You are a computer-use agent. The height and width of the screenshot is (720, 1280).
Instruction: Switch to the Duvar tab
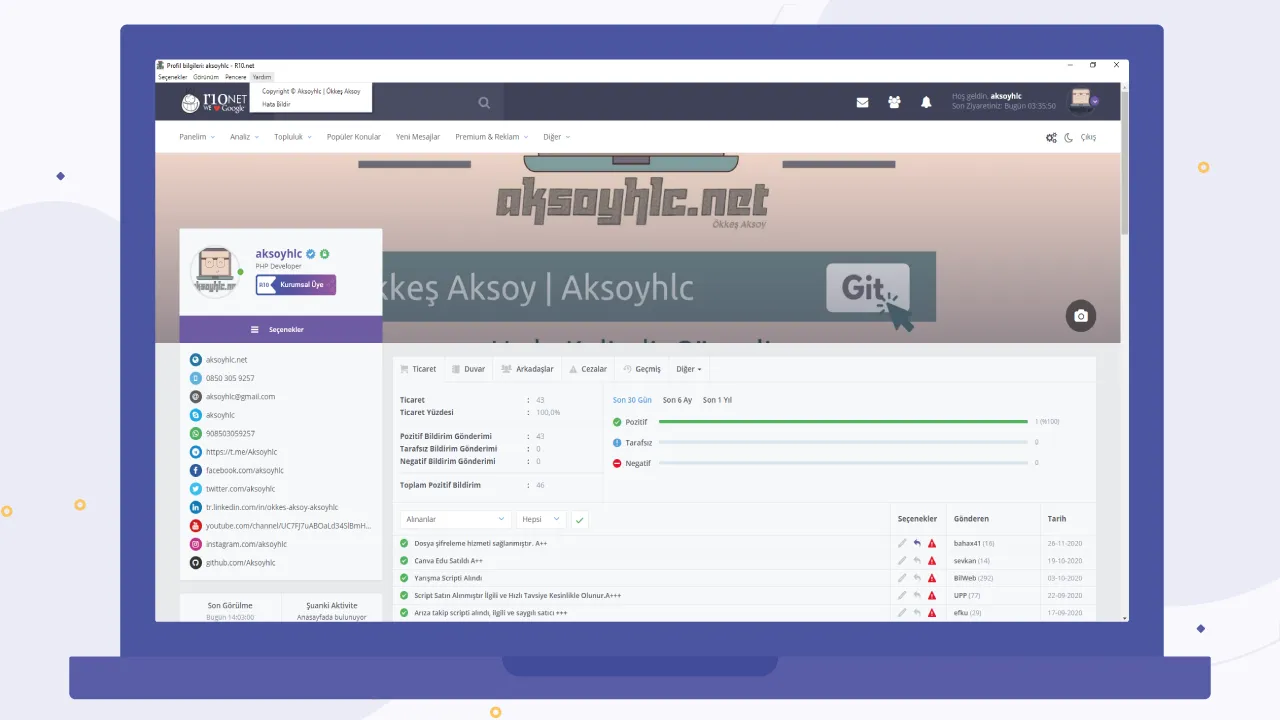(467, 369)
